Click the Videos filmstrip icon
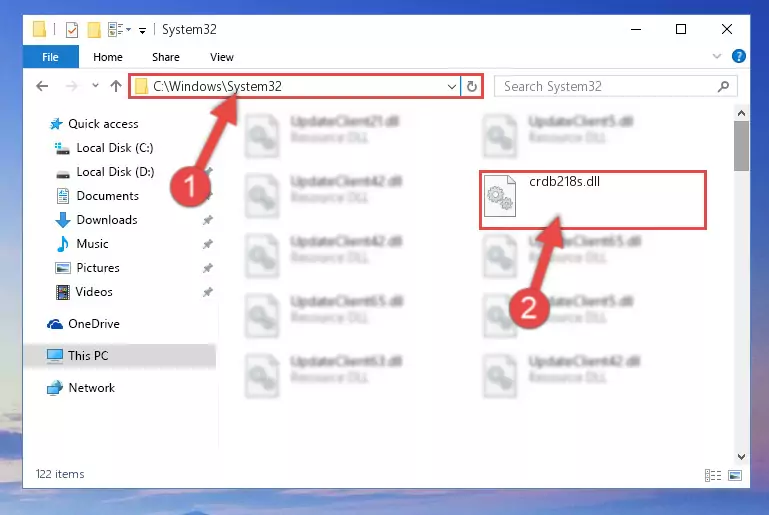The image size is (769, 515). (63, 292)
